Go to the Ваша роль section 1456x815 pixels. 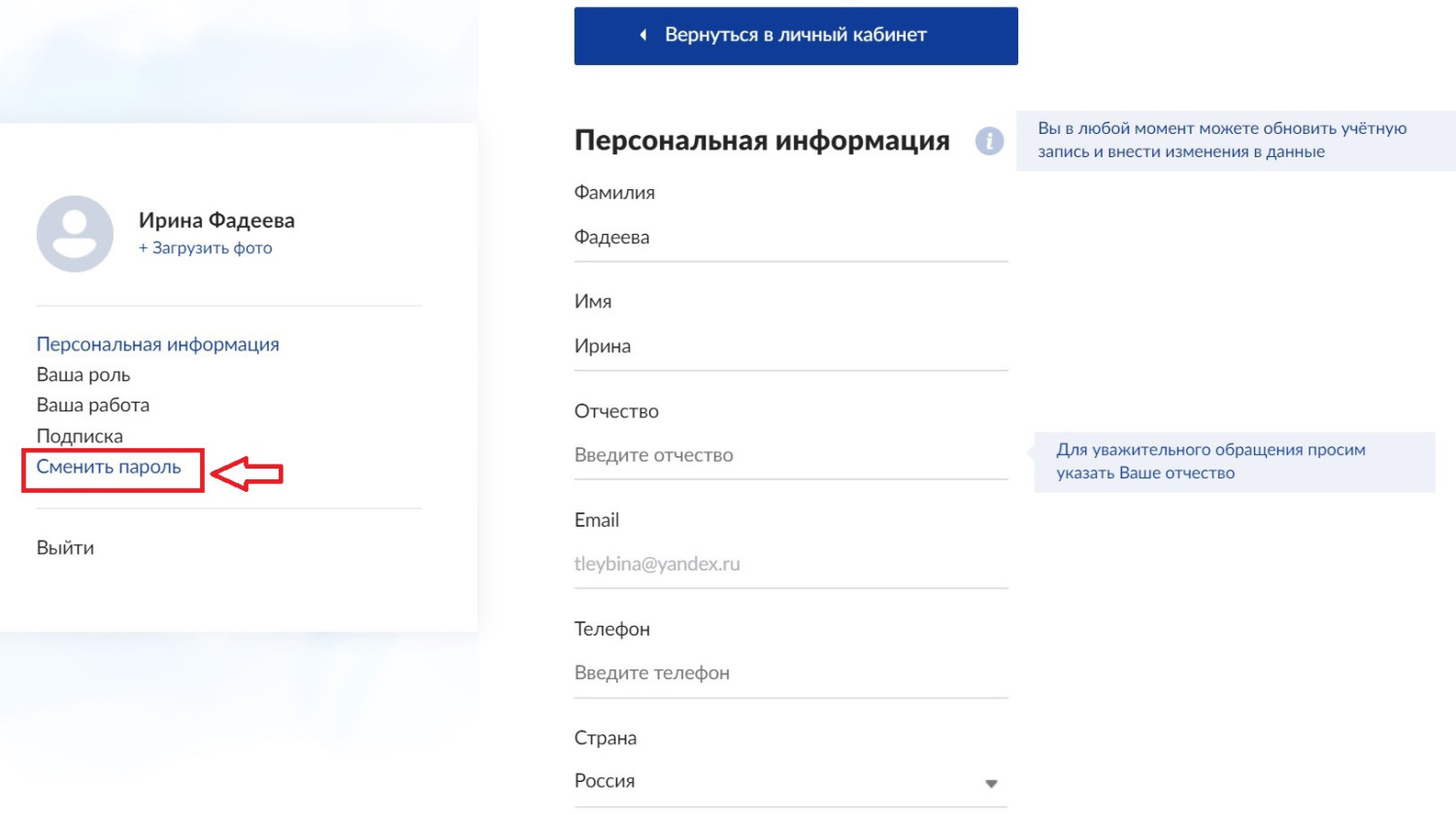tap(83, 375)
